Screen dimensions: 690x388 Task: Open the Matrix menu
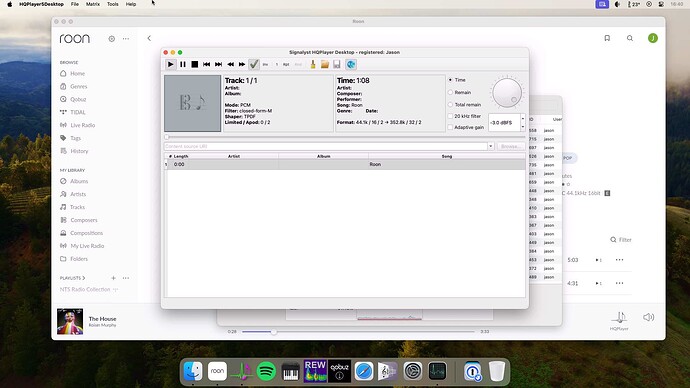[92, 4]
